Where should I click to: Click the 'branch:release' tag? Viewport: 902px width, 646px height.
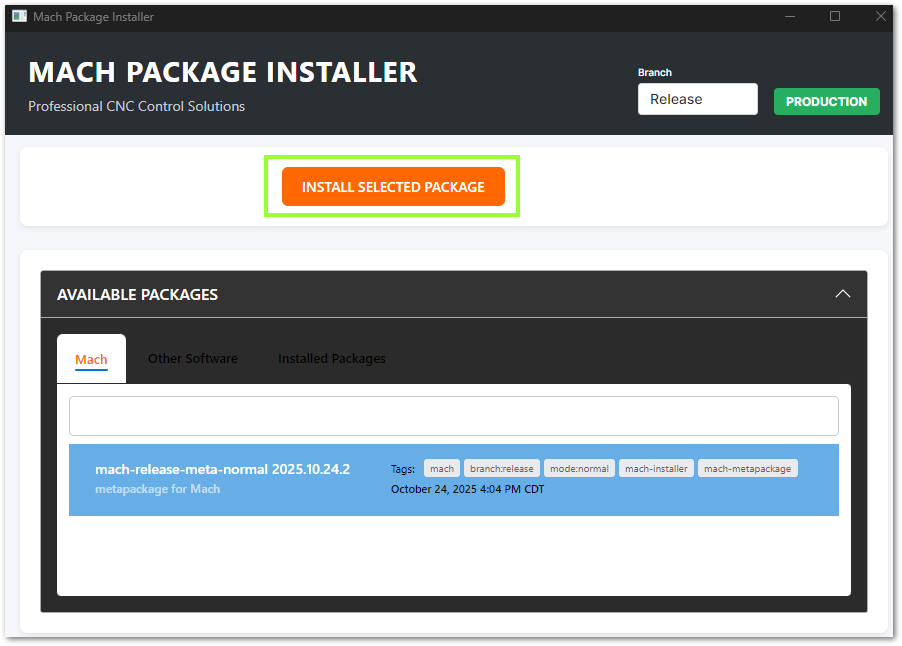(x=502, y=468)
